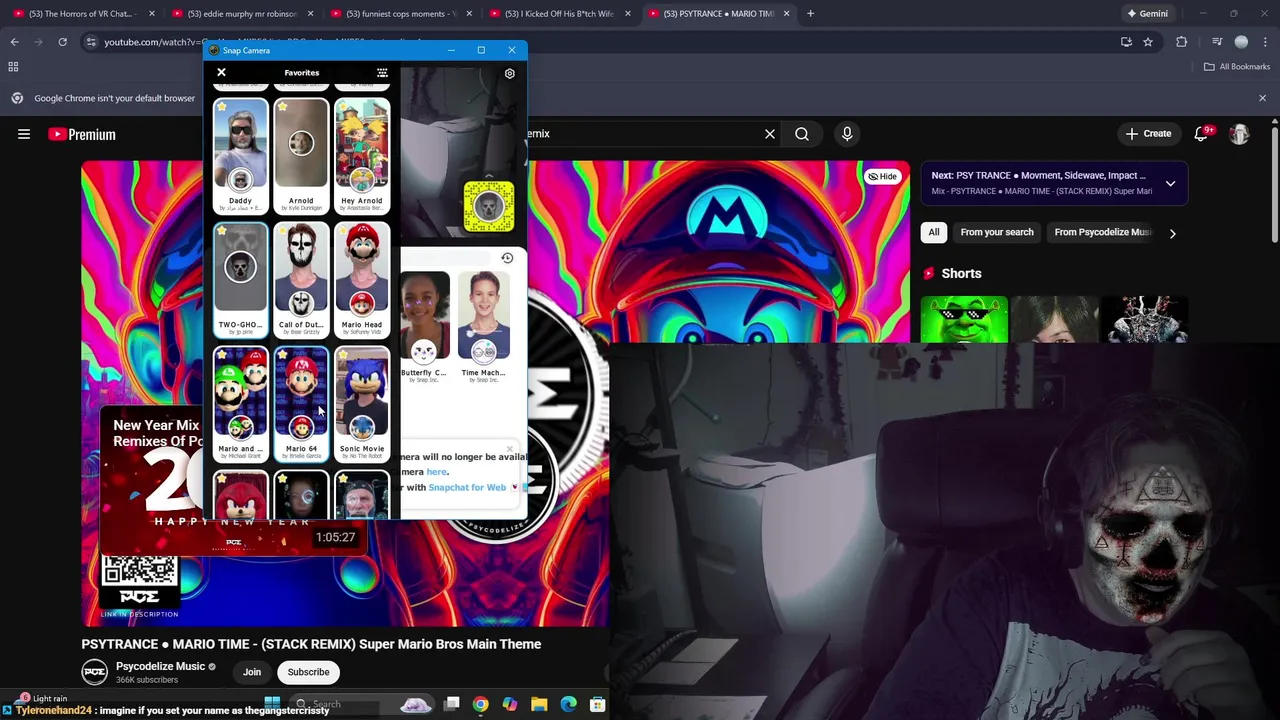This screenshot has width=1280, height=720.
Task: Open Microsoft Edge from the taskbar
Action: coord(568,704)
